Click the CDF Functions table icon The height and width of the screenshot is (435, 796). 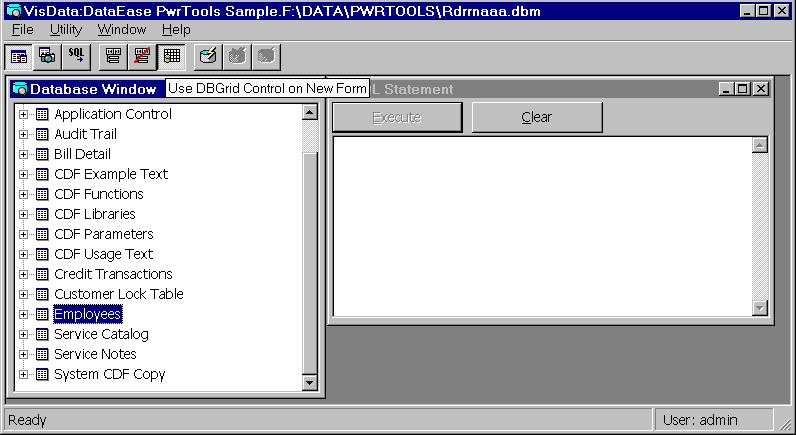click(x=43, y=194)
